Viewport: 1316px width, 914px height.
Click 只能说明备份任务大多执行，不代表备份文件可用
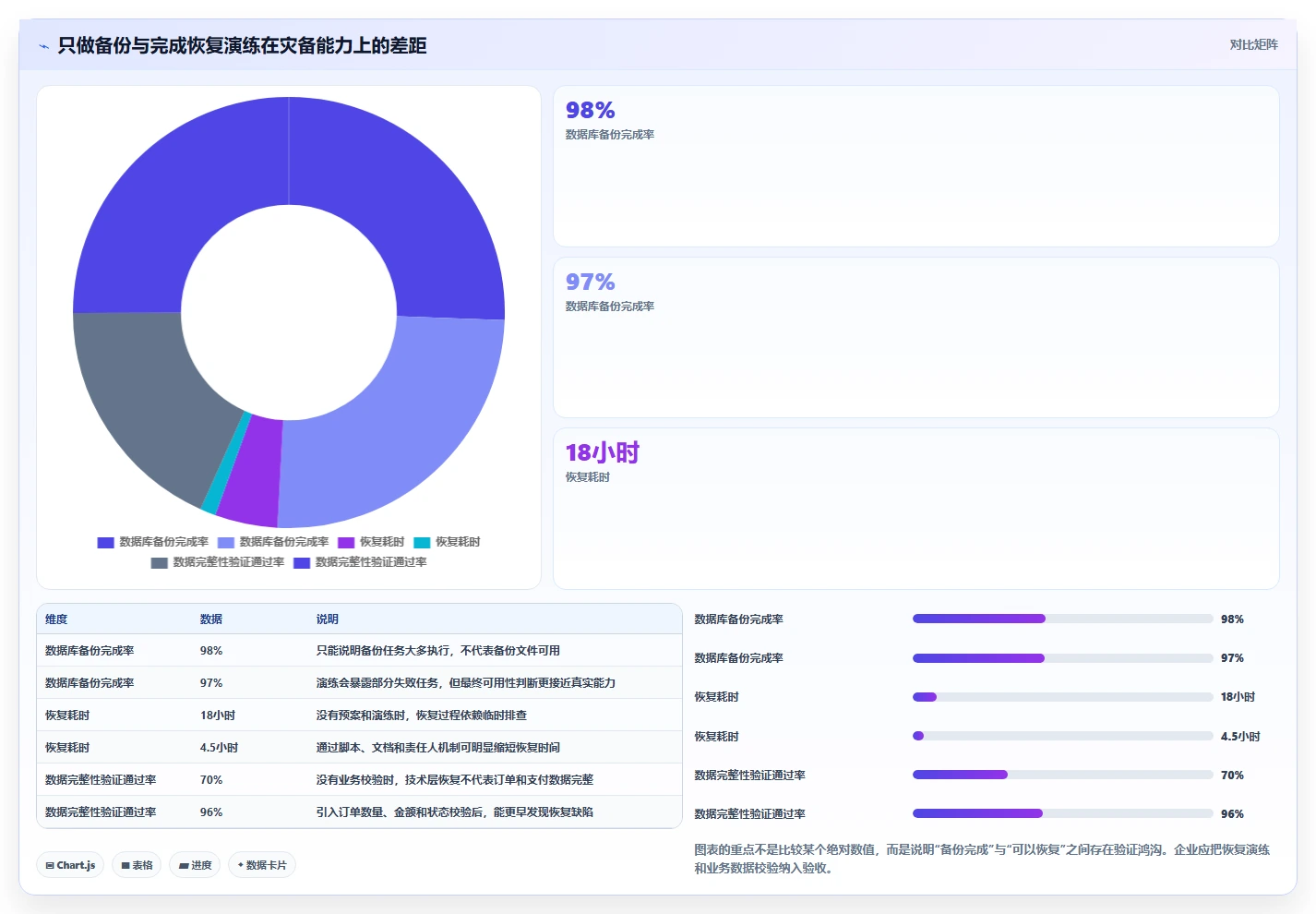[438, 651]
